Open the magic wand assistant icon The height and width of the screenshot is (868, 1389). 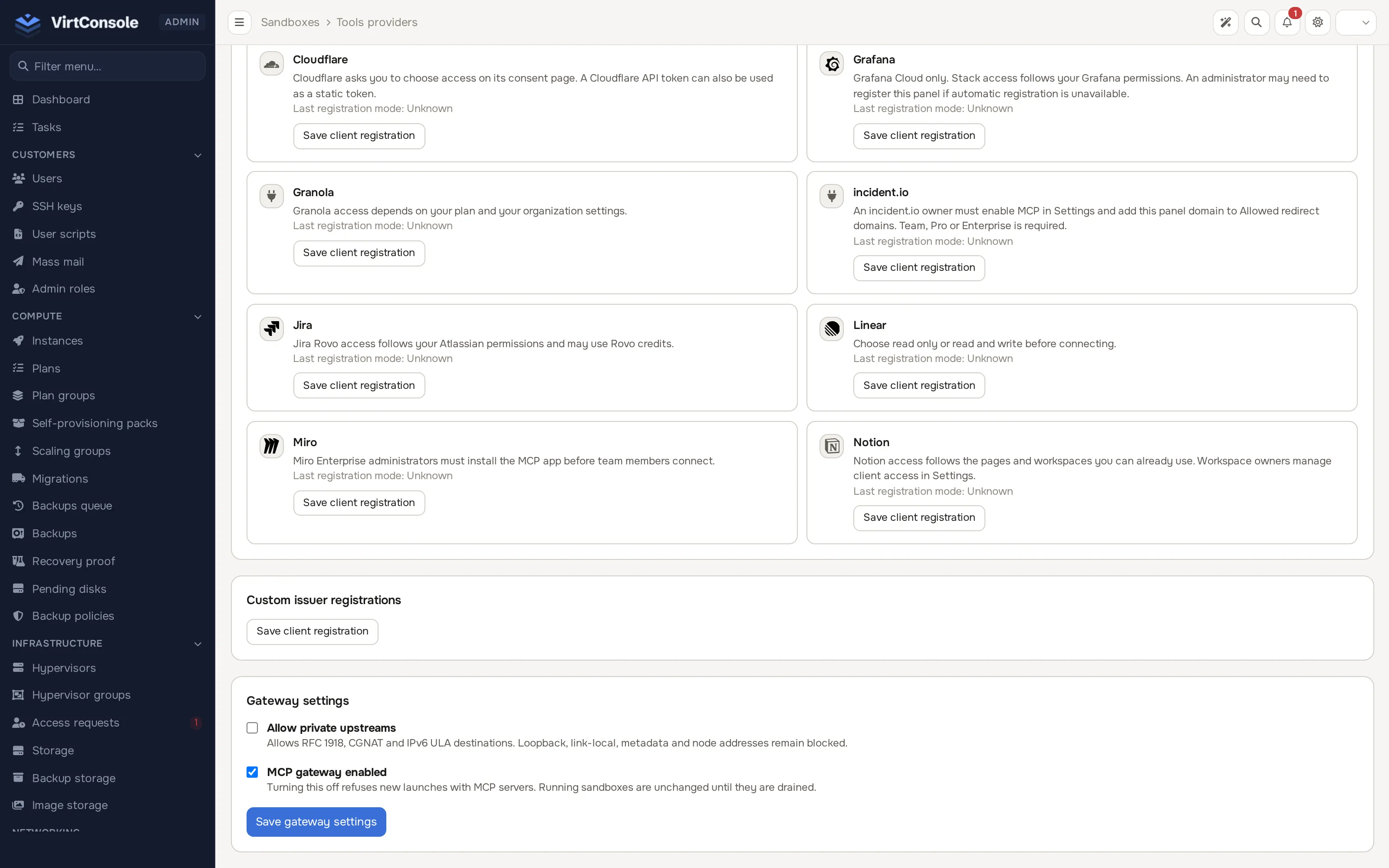click(1225, 23)
